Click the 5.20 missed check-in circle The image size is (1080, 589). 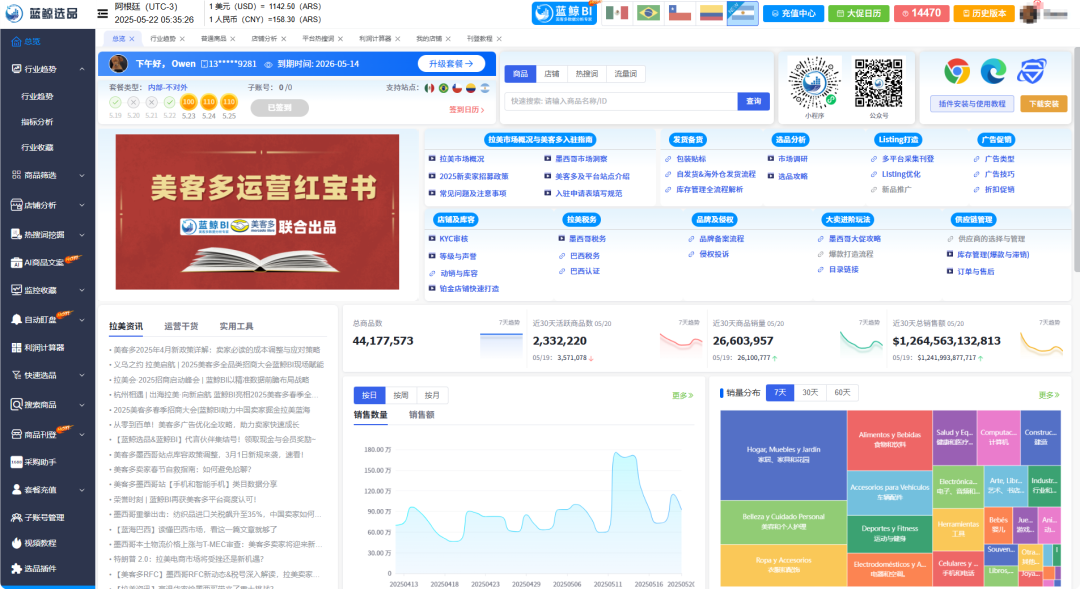point(134,102)
